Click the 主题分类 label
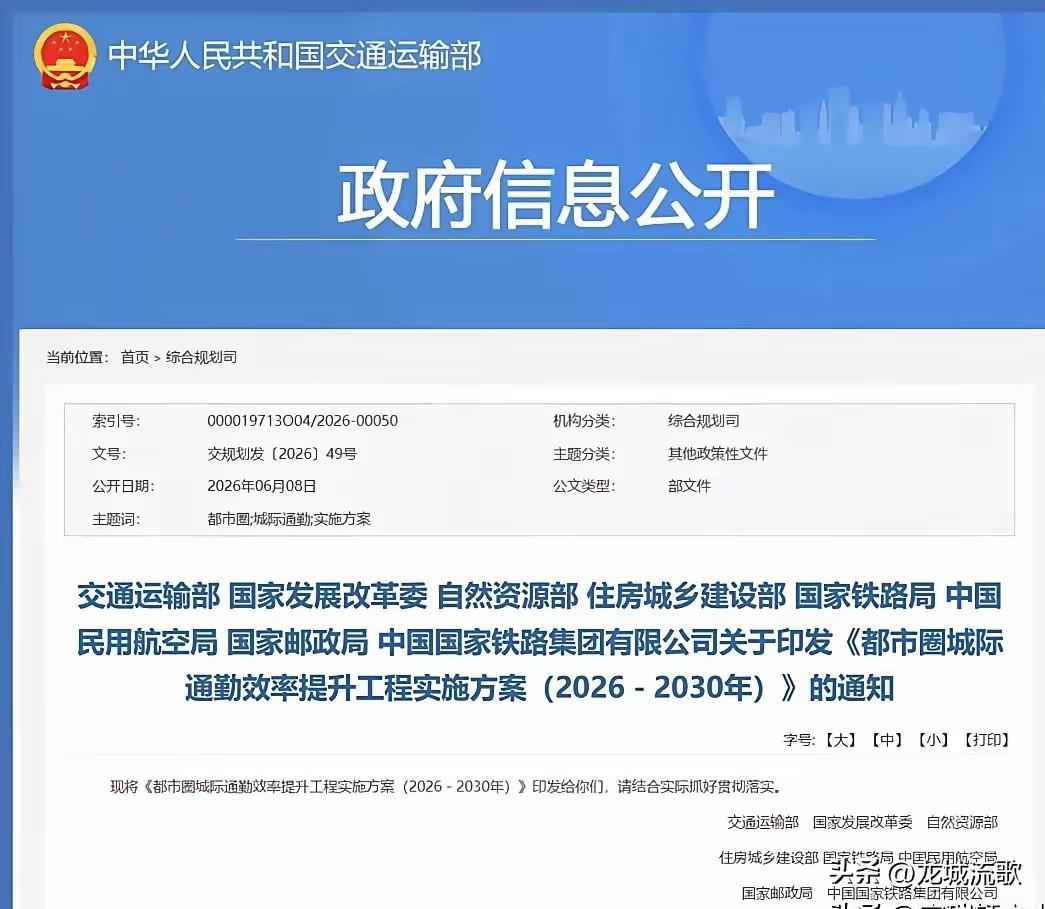 584,454
